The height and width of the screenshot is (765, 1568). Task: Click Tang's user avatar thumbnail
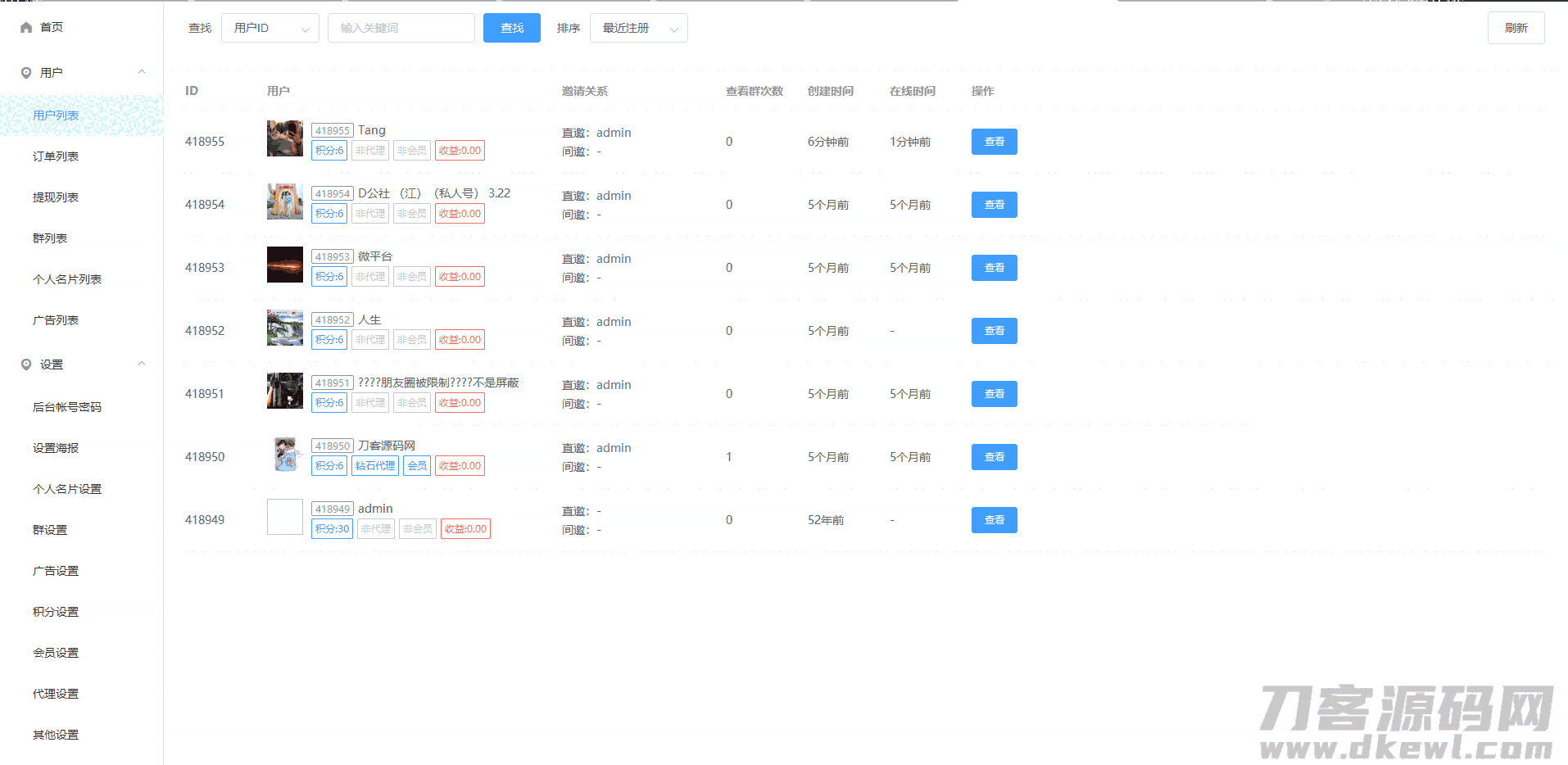[x=285, y=138]
